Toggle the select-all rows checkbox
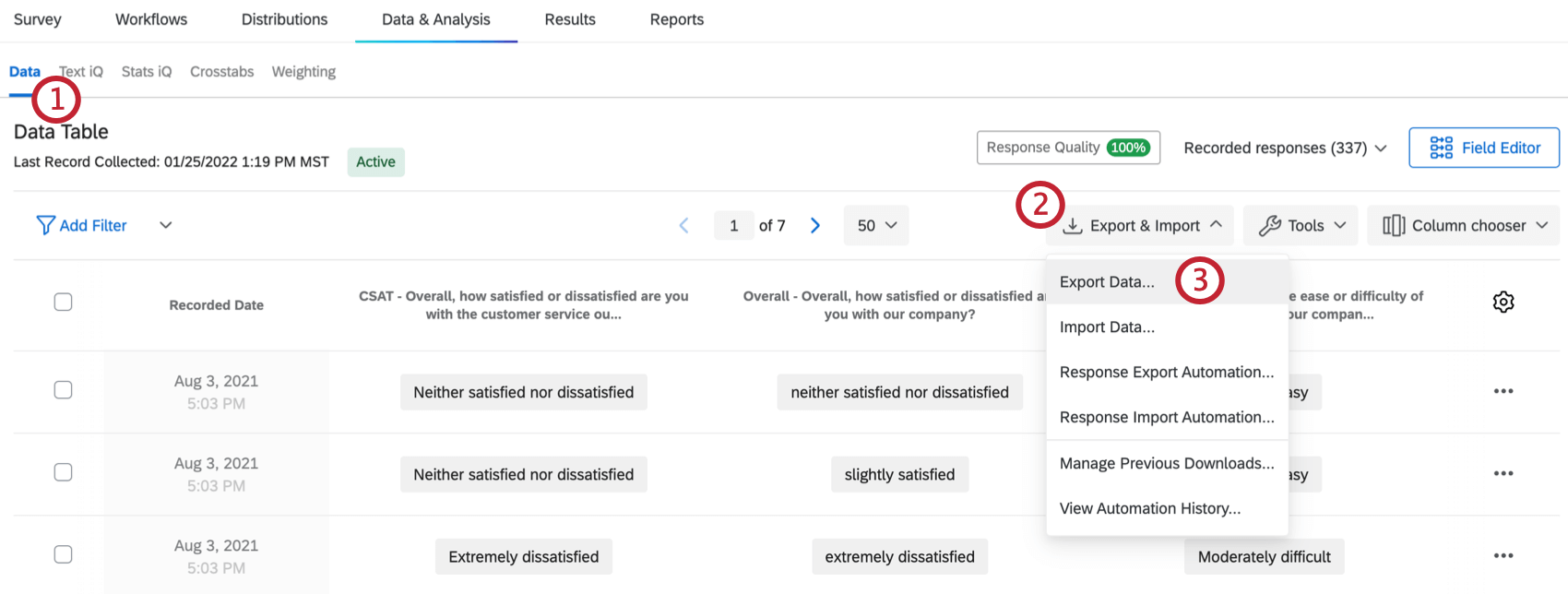1568x594 pixels. [63, 302]
